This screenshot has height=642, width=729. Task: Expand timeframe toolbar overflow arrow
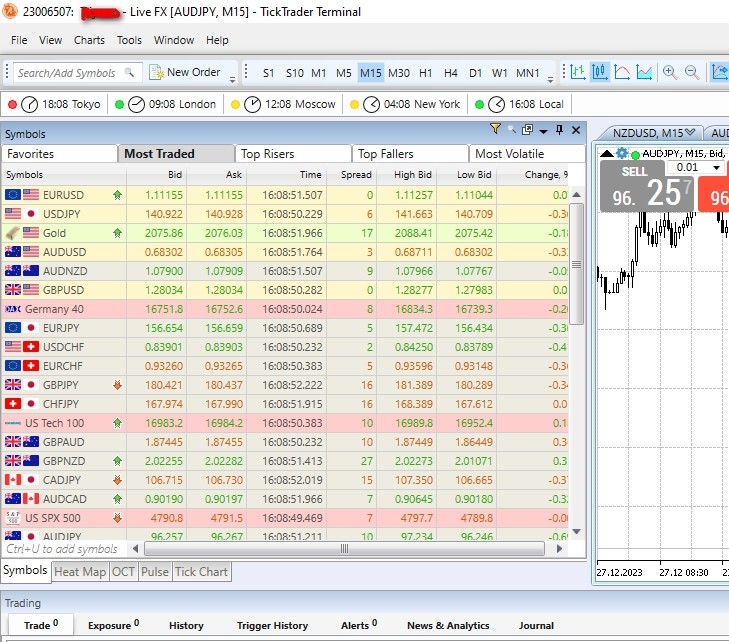pyautogui.click(x=550, y=79)
